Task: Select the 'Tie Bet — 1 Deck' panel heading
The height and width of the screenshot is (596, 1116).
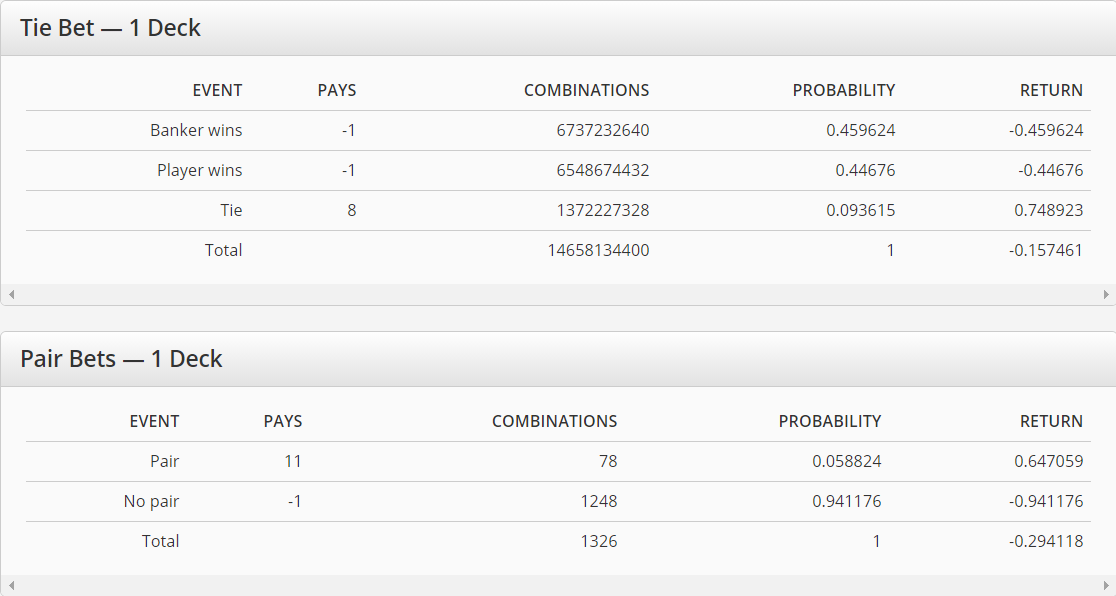Action: [111, 28]
